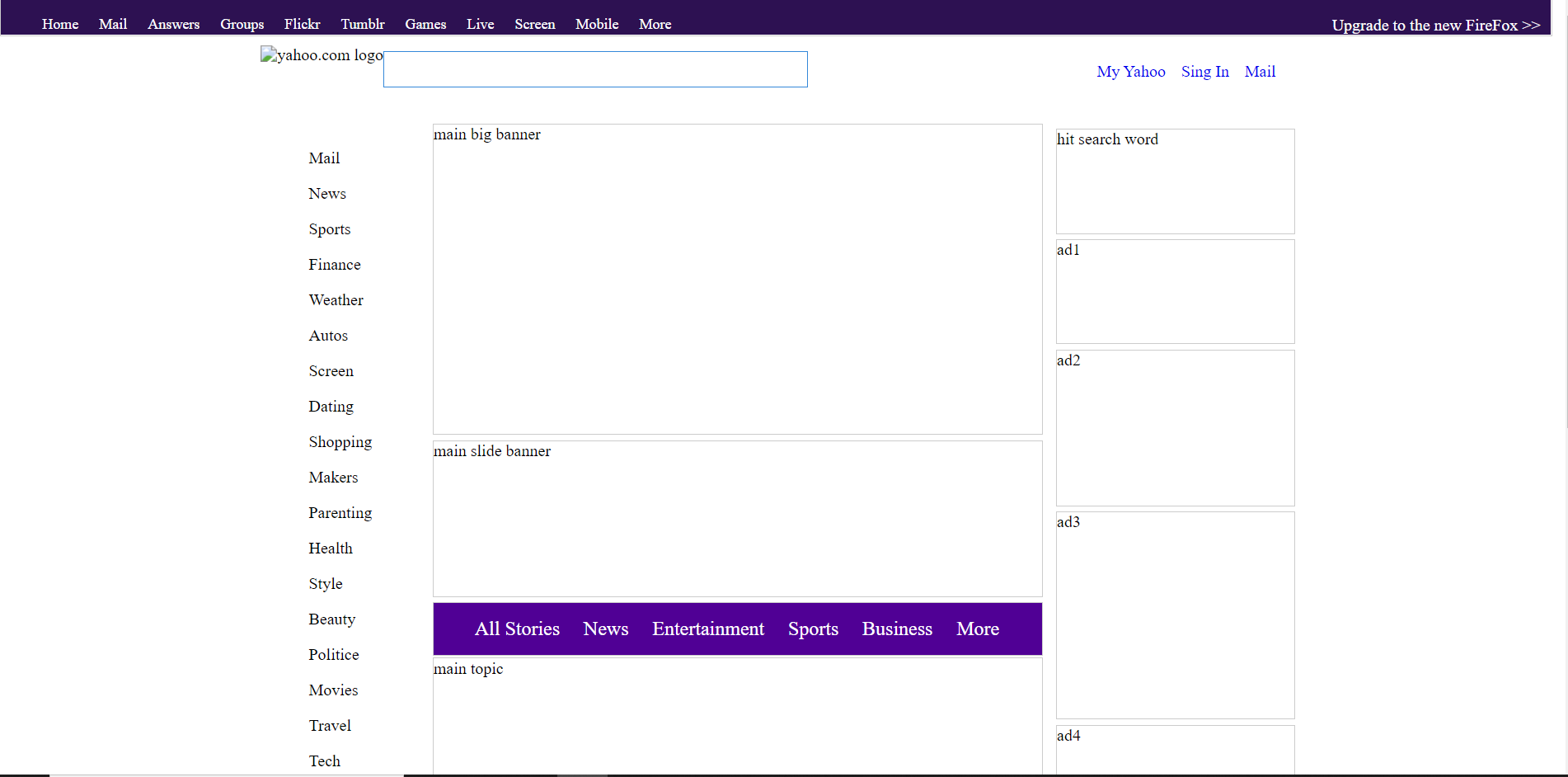1568x777 pixels.
Task: Select Answers in the top navigation
Action: point(174,24)
